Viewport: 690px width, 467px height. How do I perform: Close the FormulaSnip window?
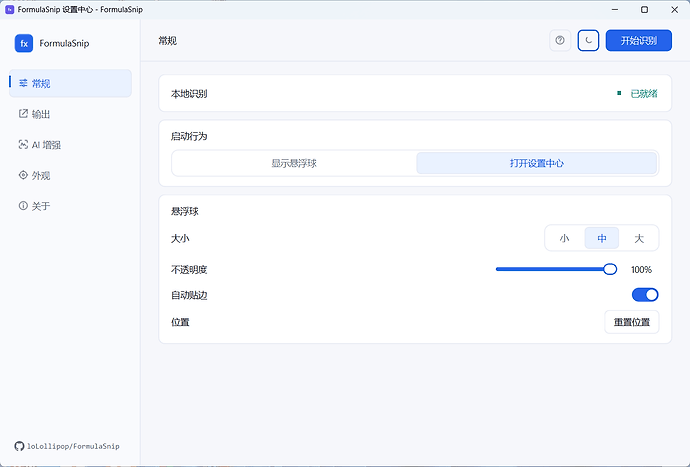coord(674,9)
